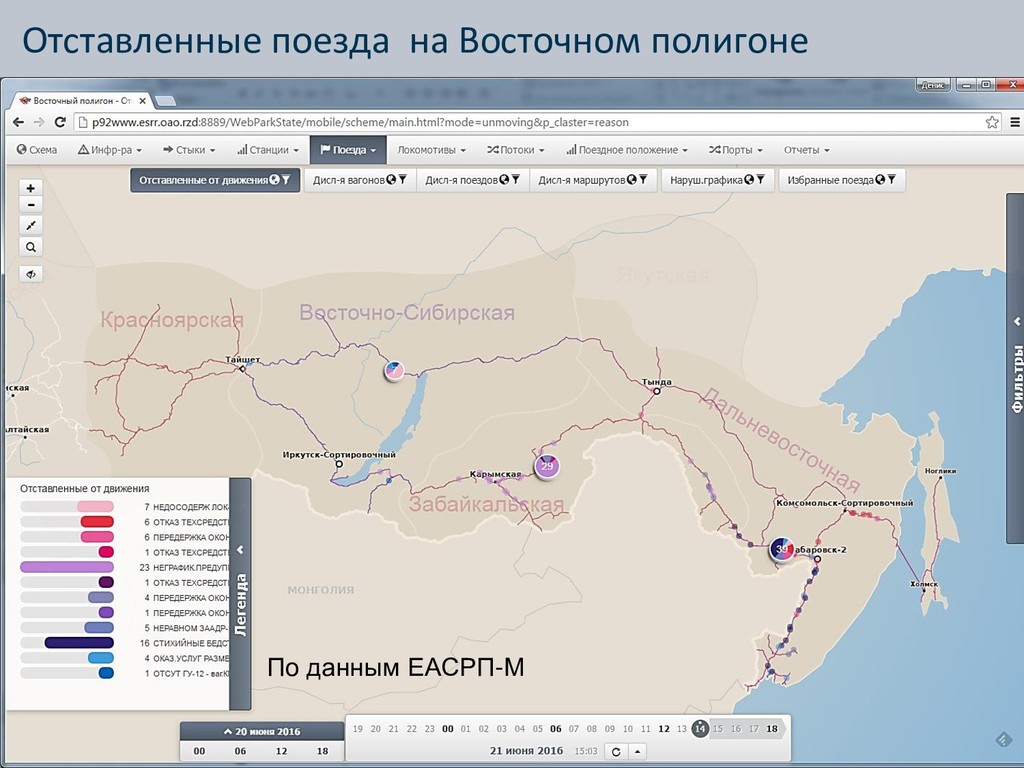
Task: Go back with the browser back arrow
Action: point(18,122)
